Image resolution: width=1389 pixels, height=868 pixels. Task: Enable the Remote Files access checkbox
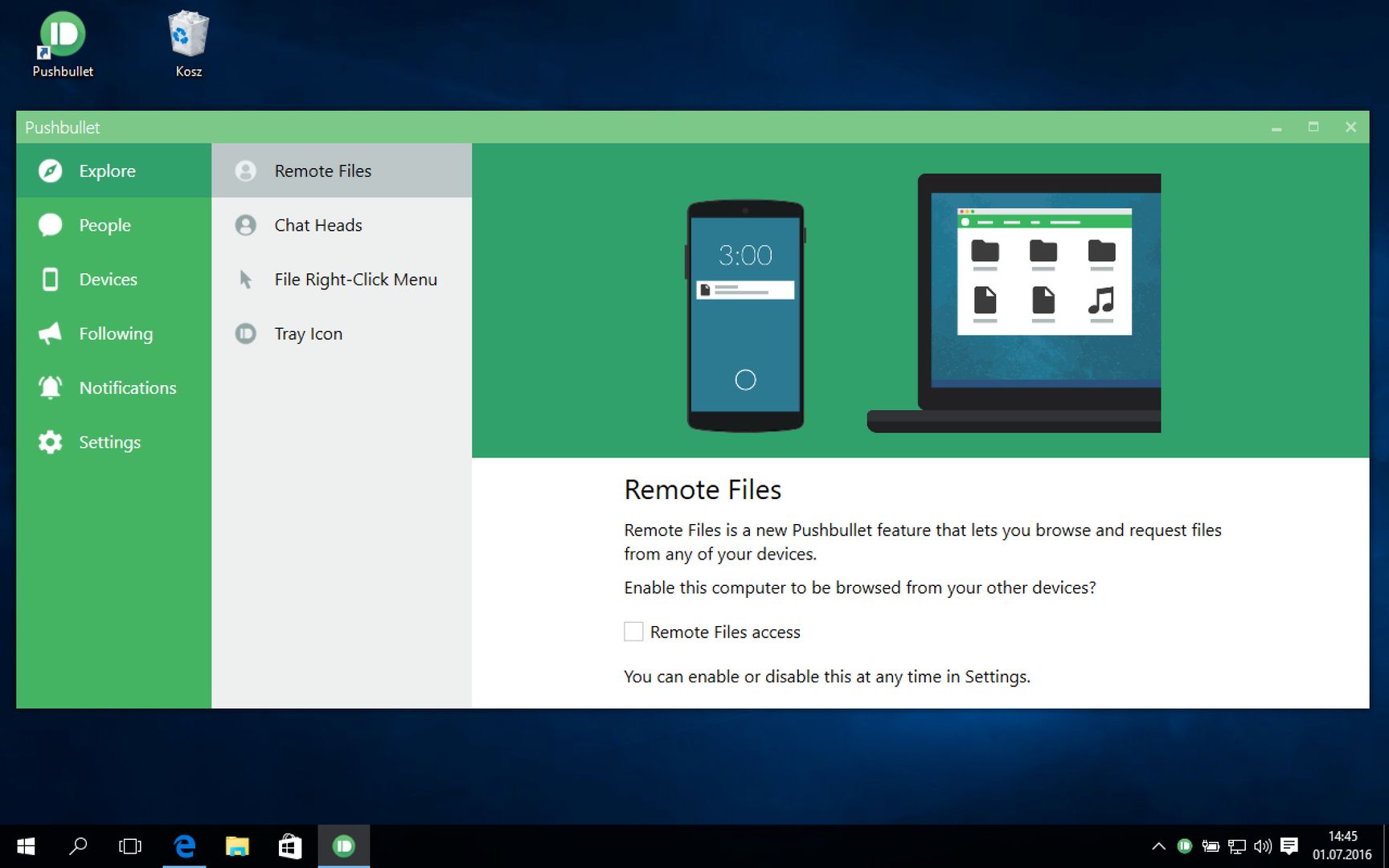(x=633, y=632)
